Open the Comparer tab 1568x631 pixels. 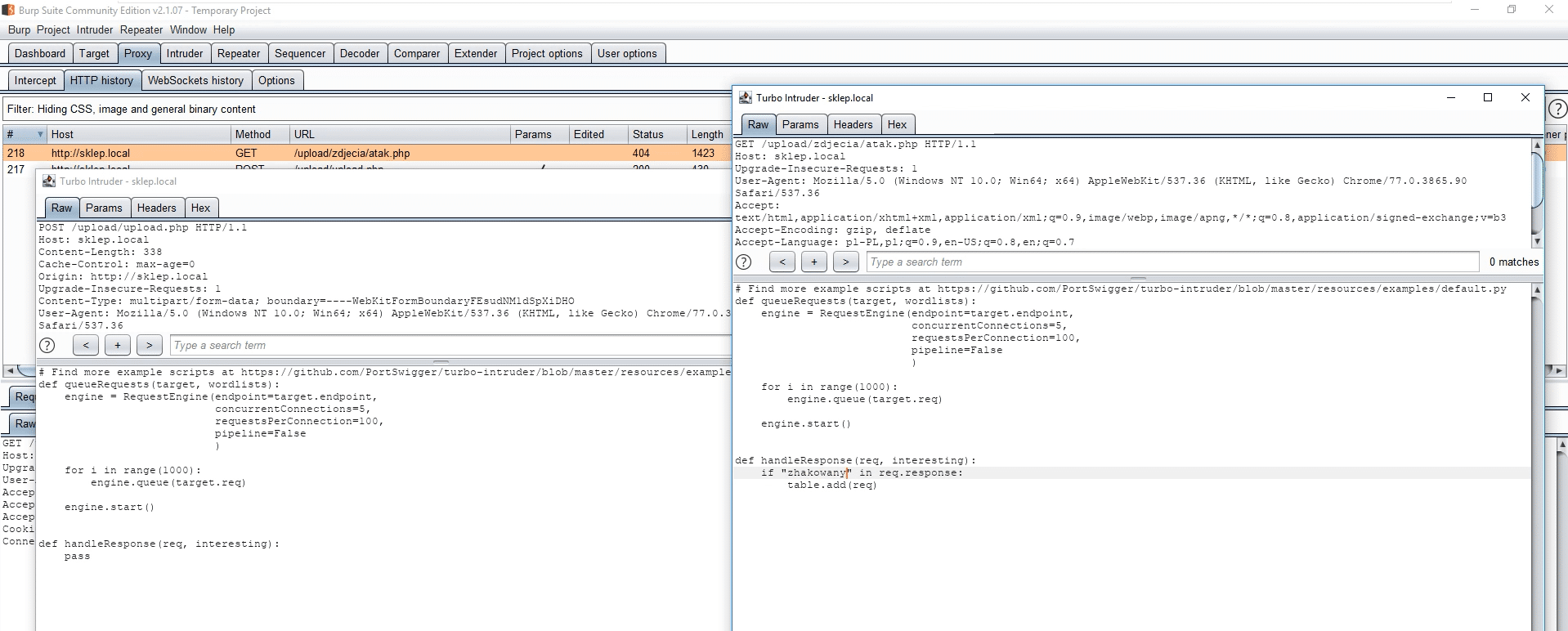coord(417,53)
